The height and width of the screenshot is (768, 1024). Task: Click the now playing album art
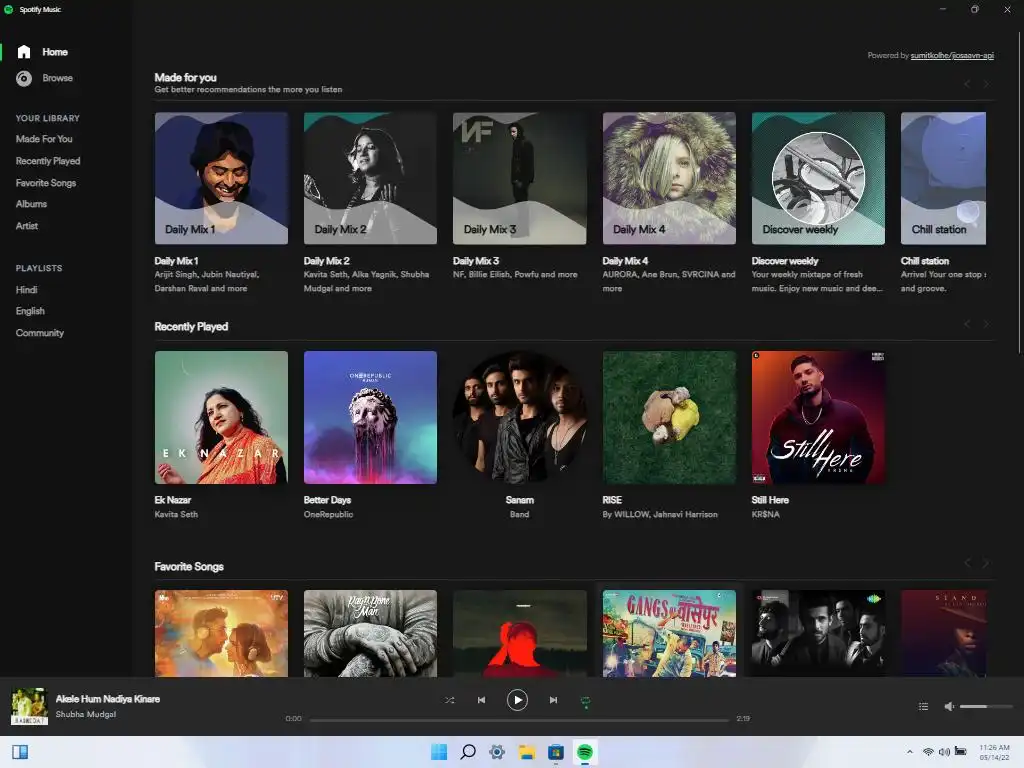pos(29,706)
